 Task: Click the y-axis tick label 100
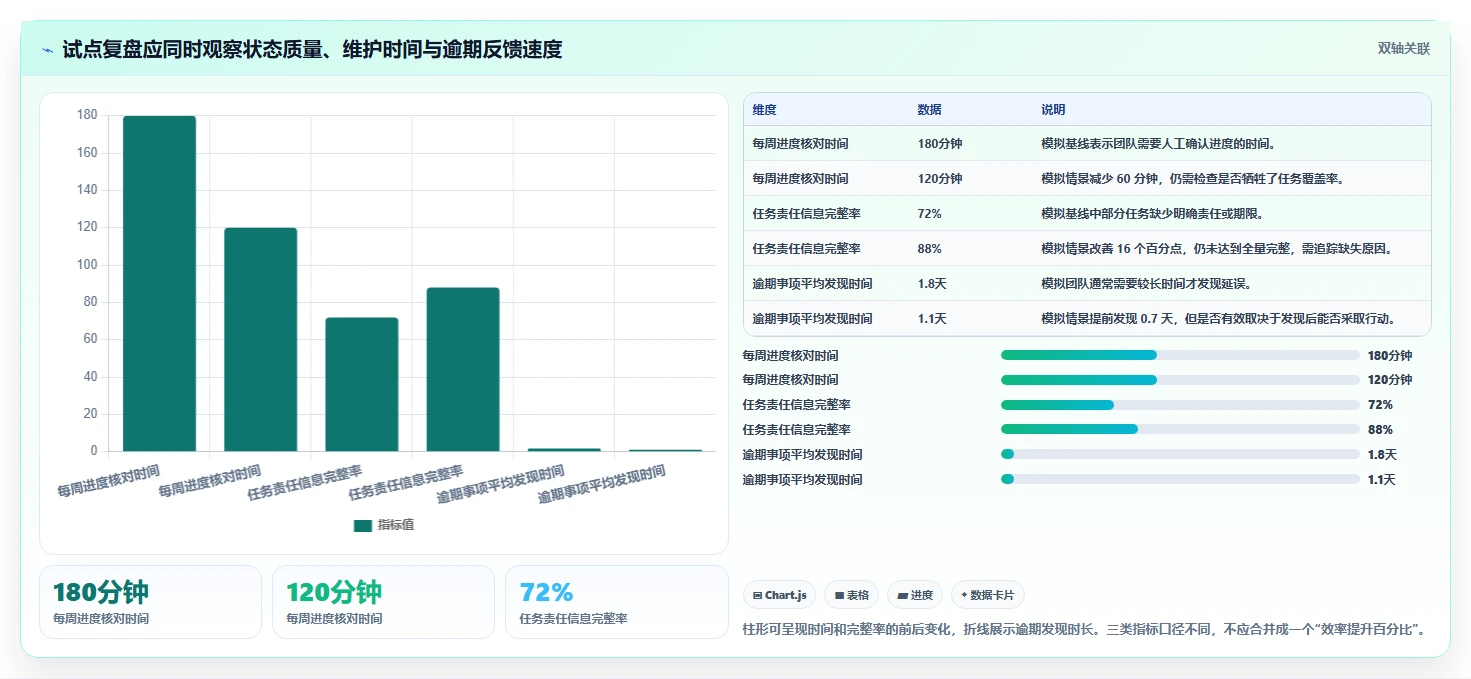(x=87, y=265)
